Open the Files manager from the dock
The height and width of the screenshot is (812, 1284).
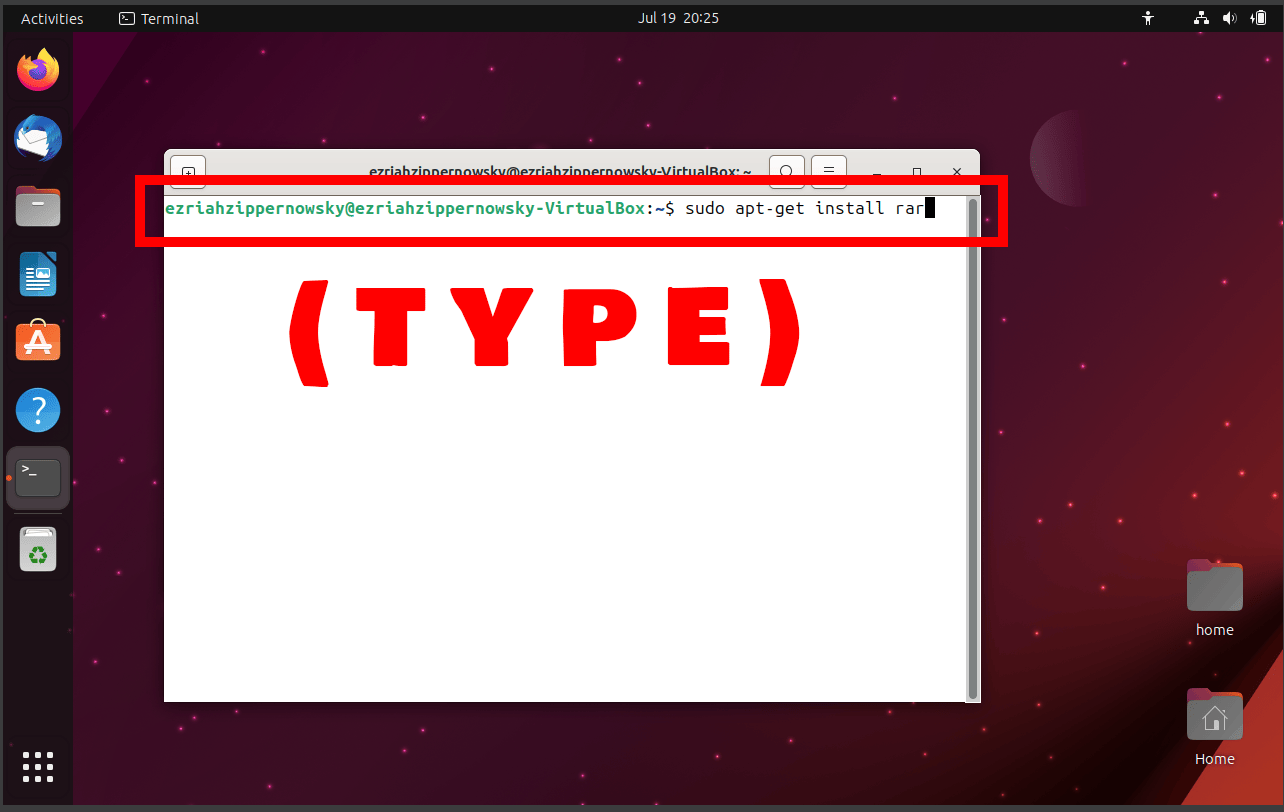(37, 206)
